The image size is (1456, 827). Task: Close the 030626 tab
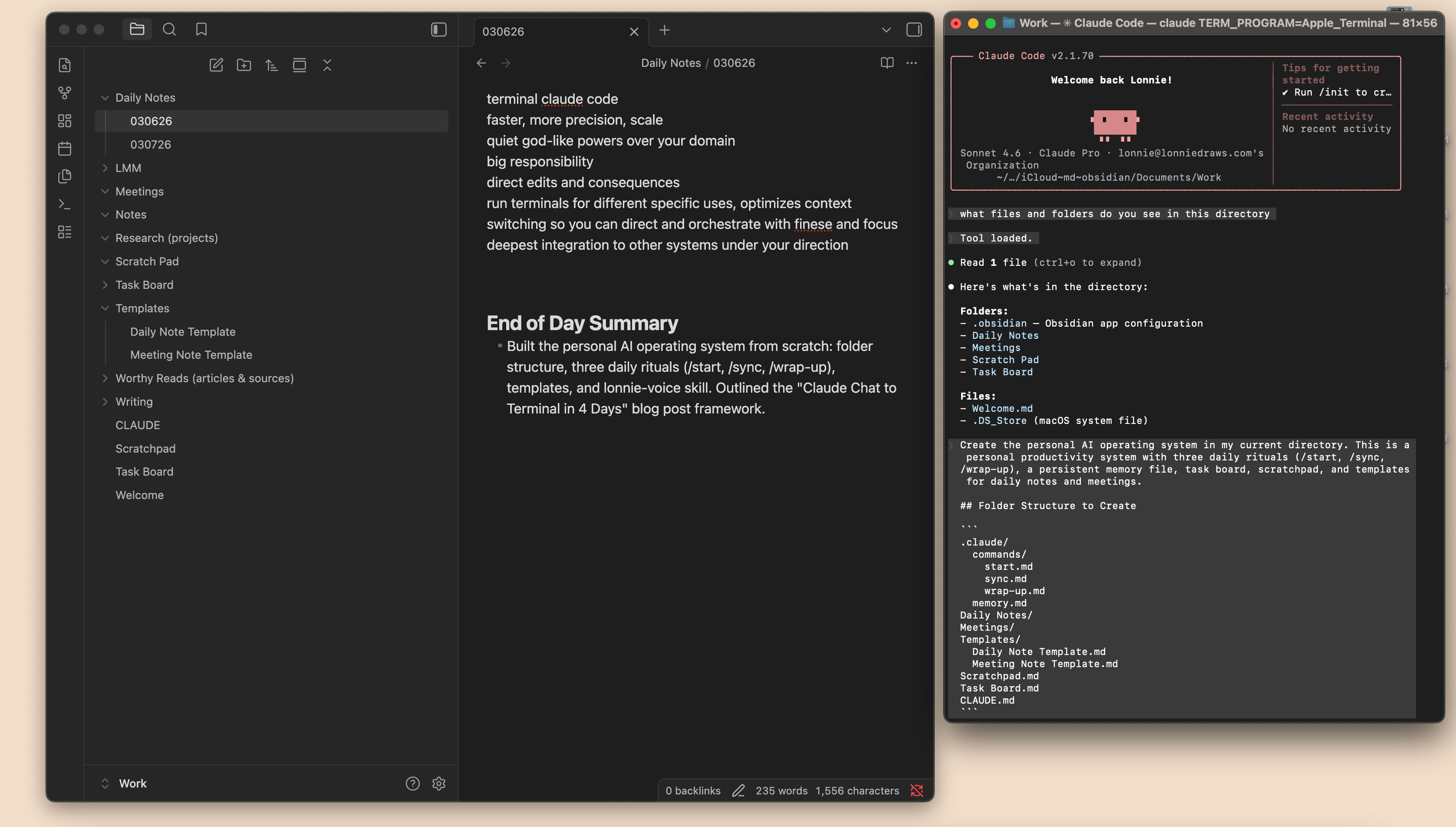coord(634,32)
